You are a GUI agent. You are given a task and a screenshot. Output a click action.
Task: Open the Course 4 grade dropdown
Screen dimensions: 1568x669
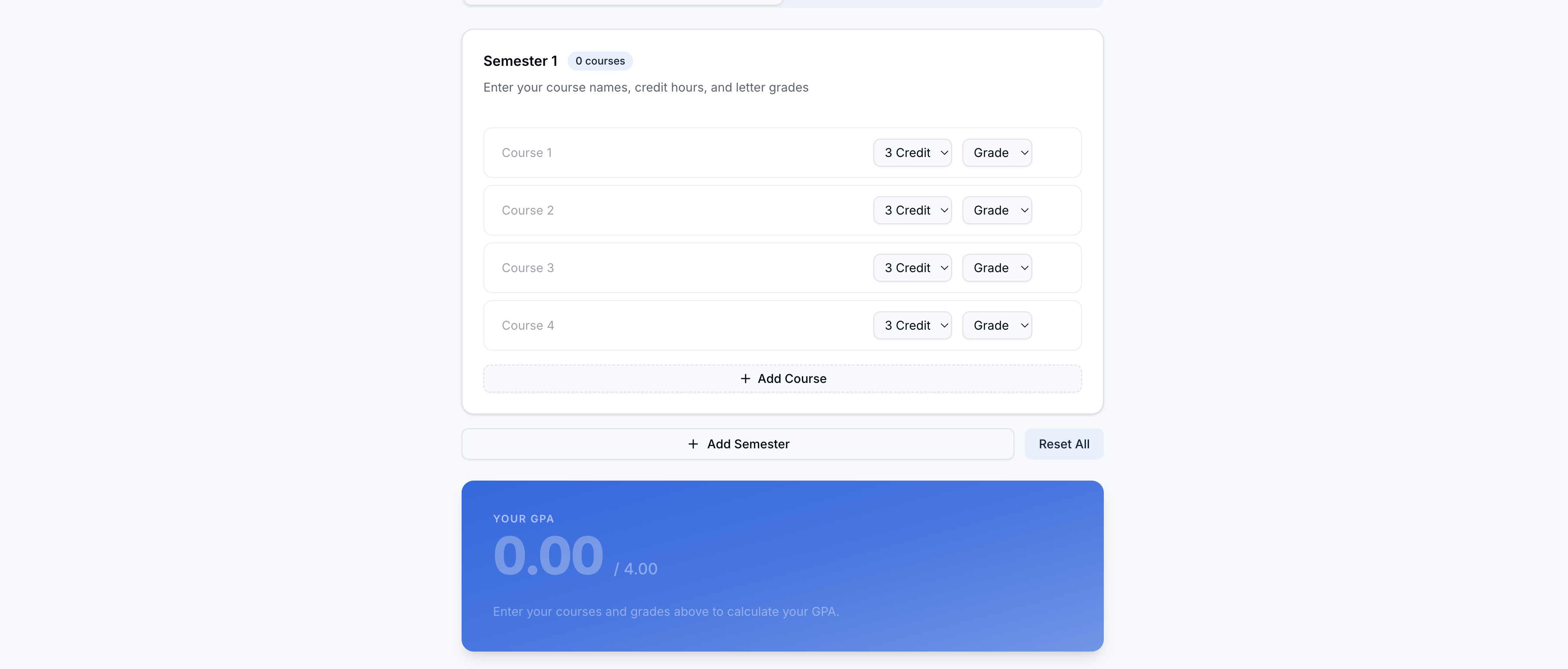pos(996,325)
